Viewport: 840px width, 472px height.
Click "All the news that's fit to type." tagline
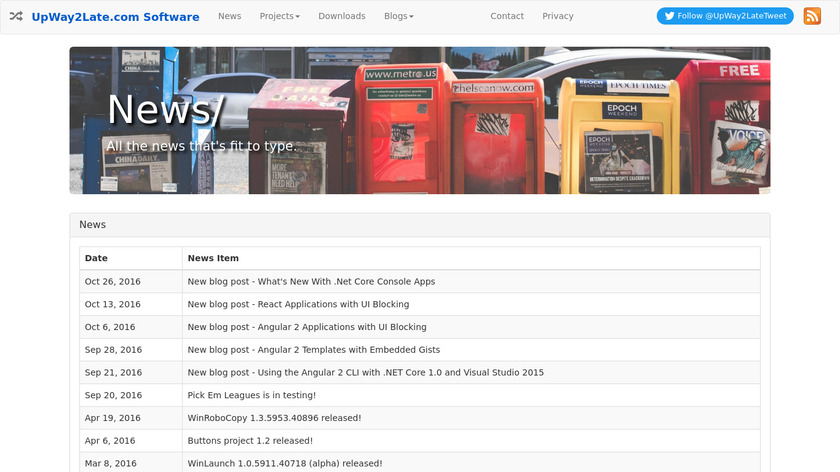point(201,146)
